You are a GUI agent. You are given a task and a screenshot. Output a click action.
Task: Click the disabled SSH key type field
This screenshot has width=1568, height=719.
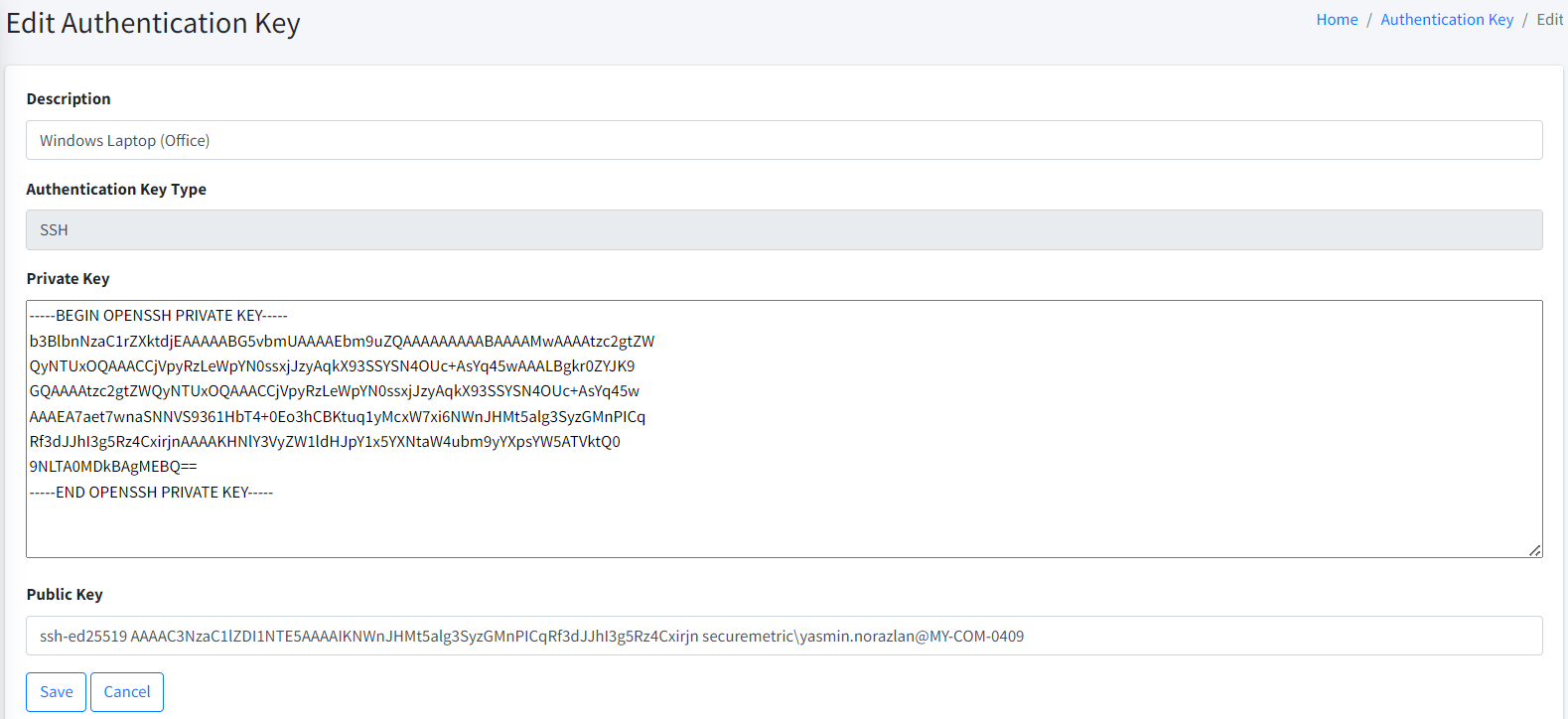point(784,229)
